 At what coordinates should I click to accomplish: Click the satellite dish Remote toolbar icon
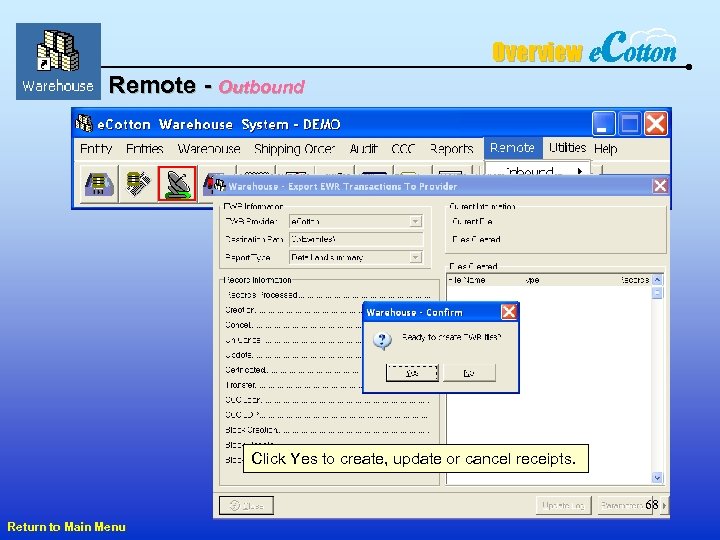(177, 184)
